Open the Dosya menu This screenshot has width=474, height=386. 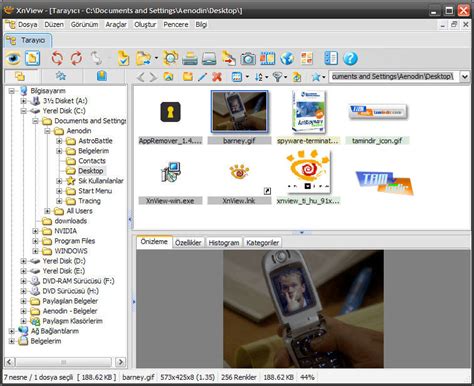pos(28,25)
